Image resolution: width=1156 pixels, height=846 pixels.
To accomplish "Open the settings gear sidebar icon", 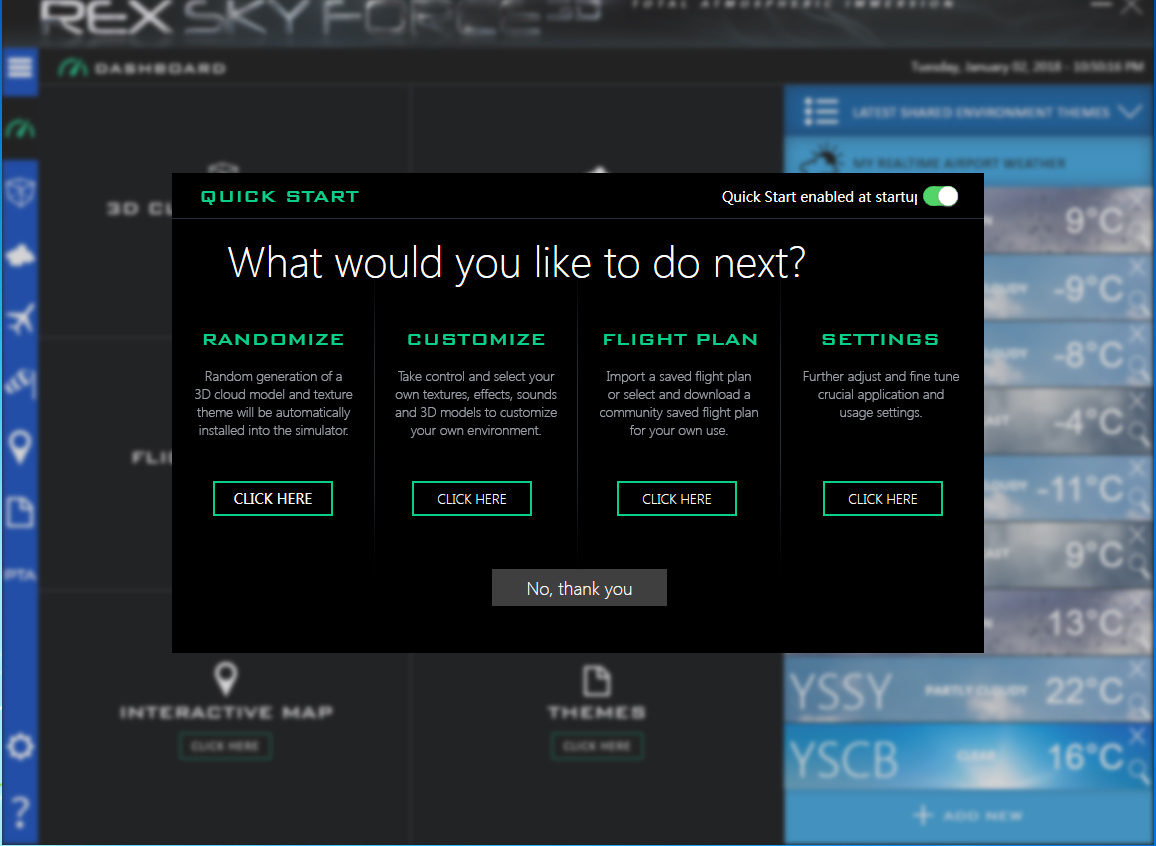I will tap(20, 747).
